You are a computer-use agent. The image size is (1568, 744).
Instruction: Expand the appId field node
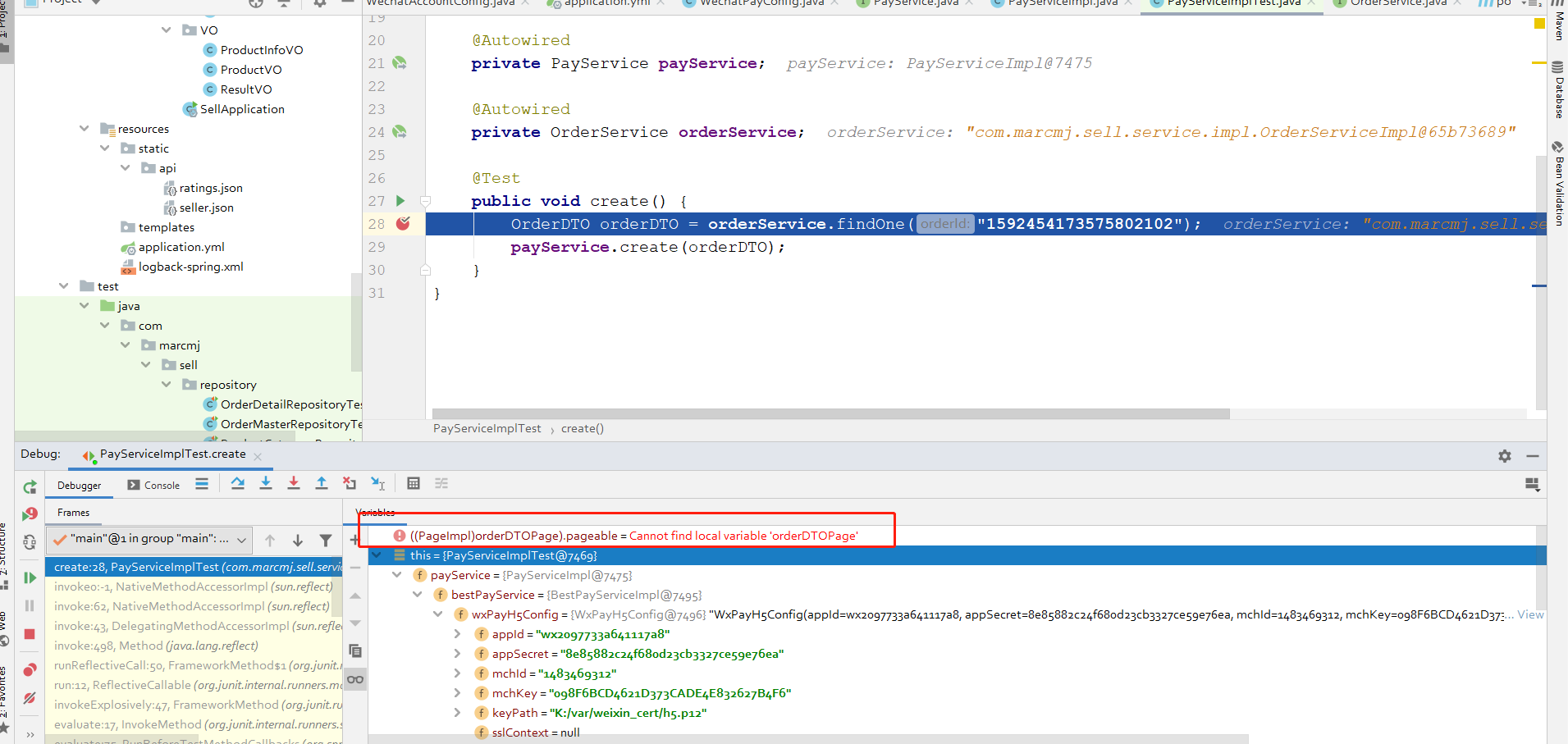click(x=457, y=634)
